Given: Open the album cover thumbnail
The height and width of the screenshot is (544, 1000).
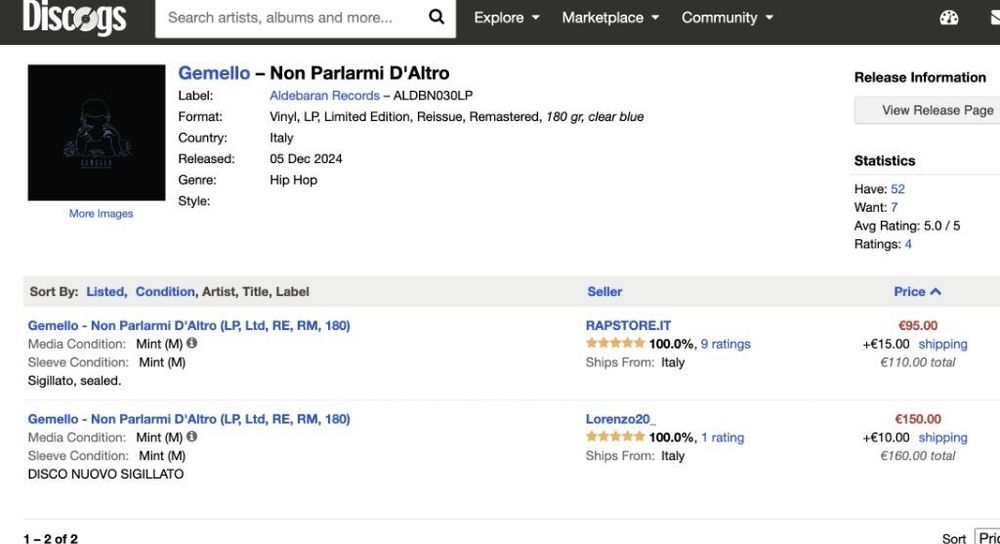Looking at the screenshot, I should [x=96, y=133].
